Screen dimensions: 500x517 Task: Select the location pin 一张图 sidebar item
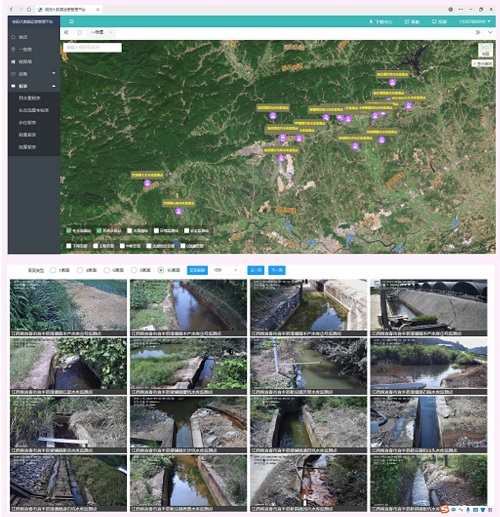click(34, 49)
